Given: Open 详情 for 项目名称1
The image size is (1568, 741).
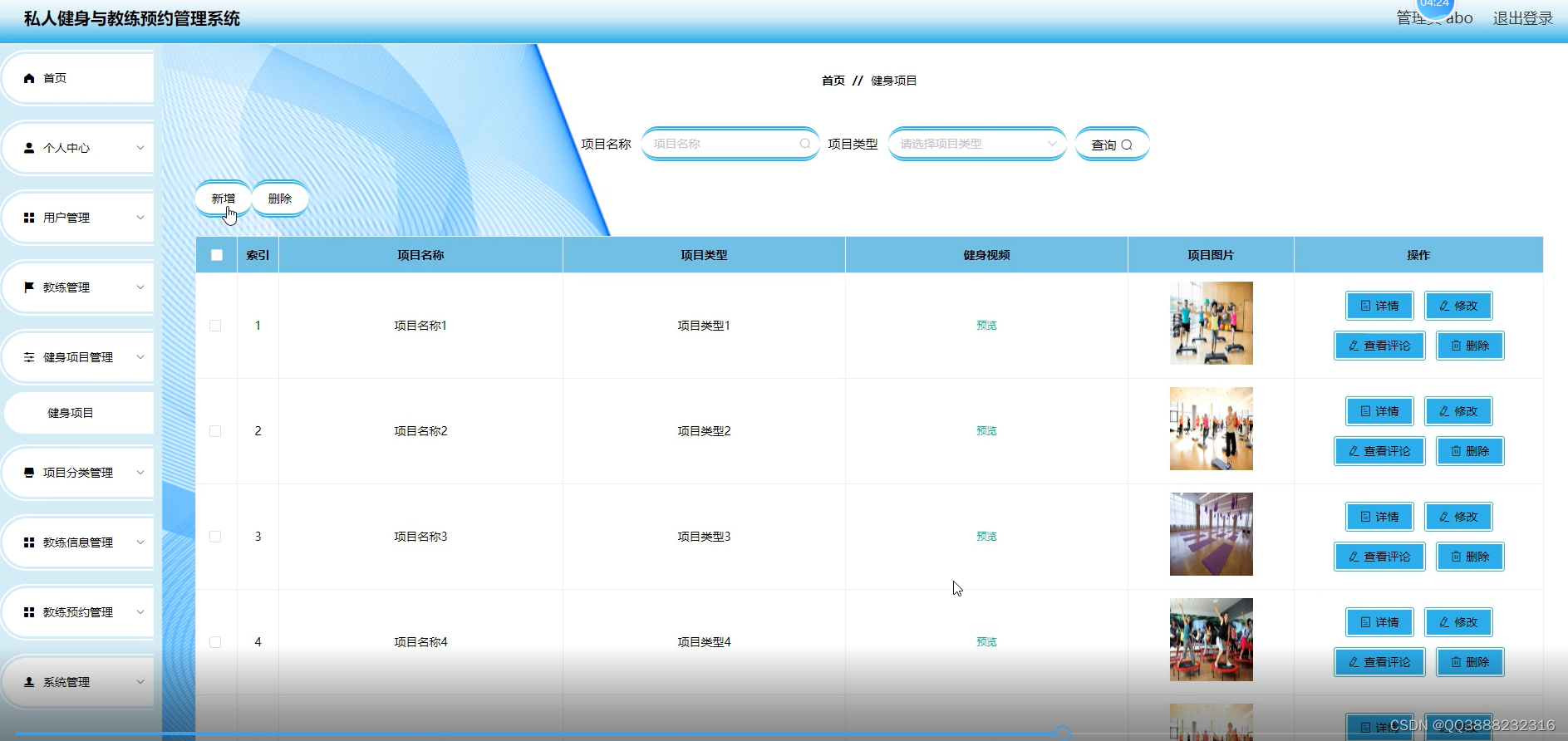Looking at the screenshot, I should pyautogui.click(x=1379, y=306).
